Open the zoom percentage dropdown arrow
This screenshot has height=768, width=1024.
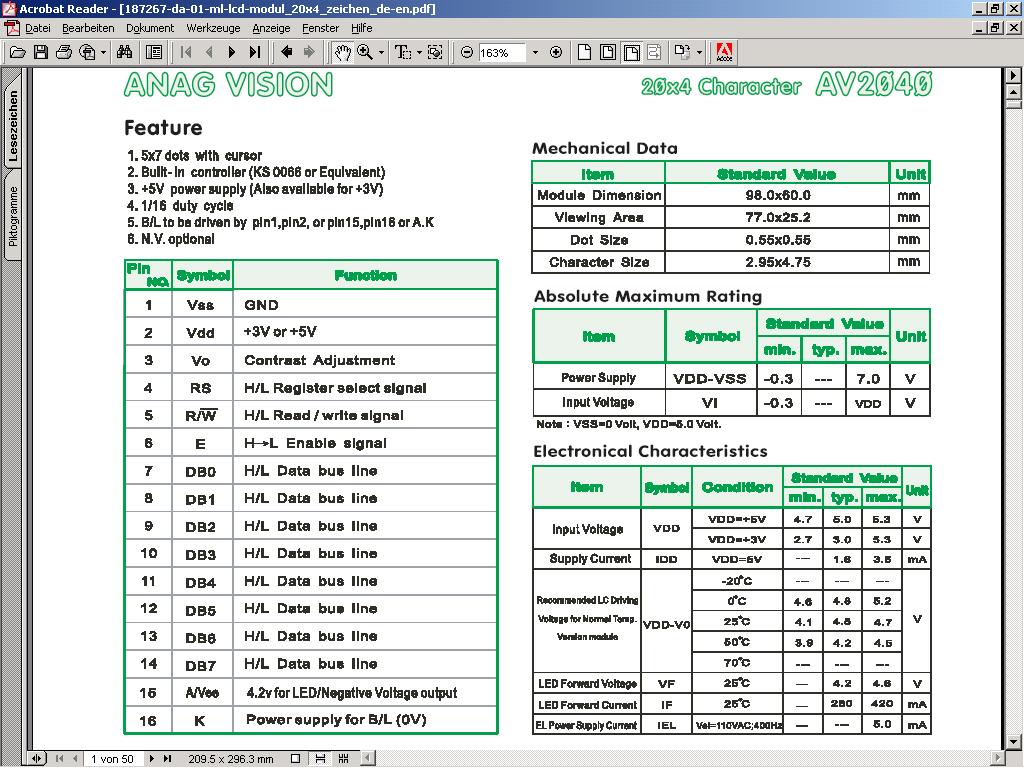point(536,53)
